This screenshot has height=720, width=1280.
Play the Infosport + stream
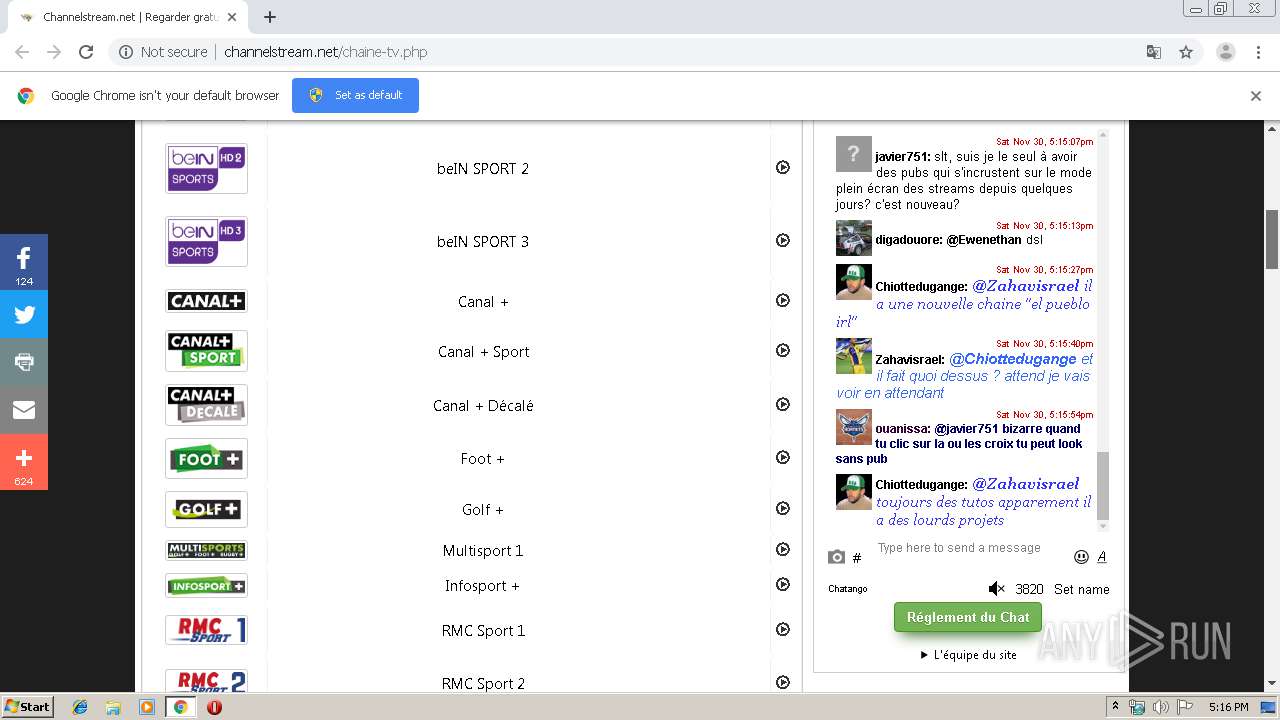coord(783,585)
